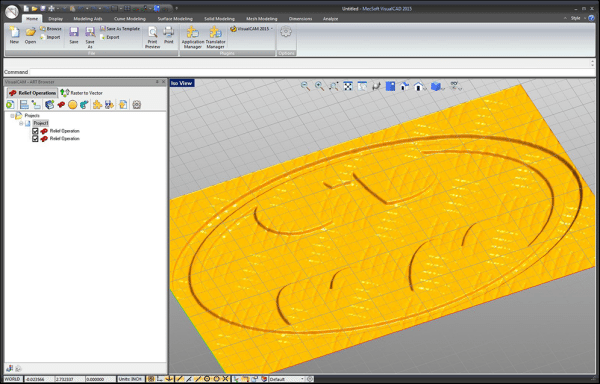Viewport: 600px width, 384px height.
Task: Click the Units: INCH status bar button
Action: pyautogui.click(x=130, y=379)
